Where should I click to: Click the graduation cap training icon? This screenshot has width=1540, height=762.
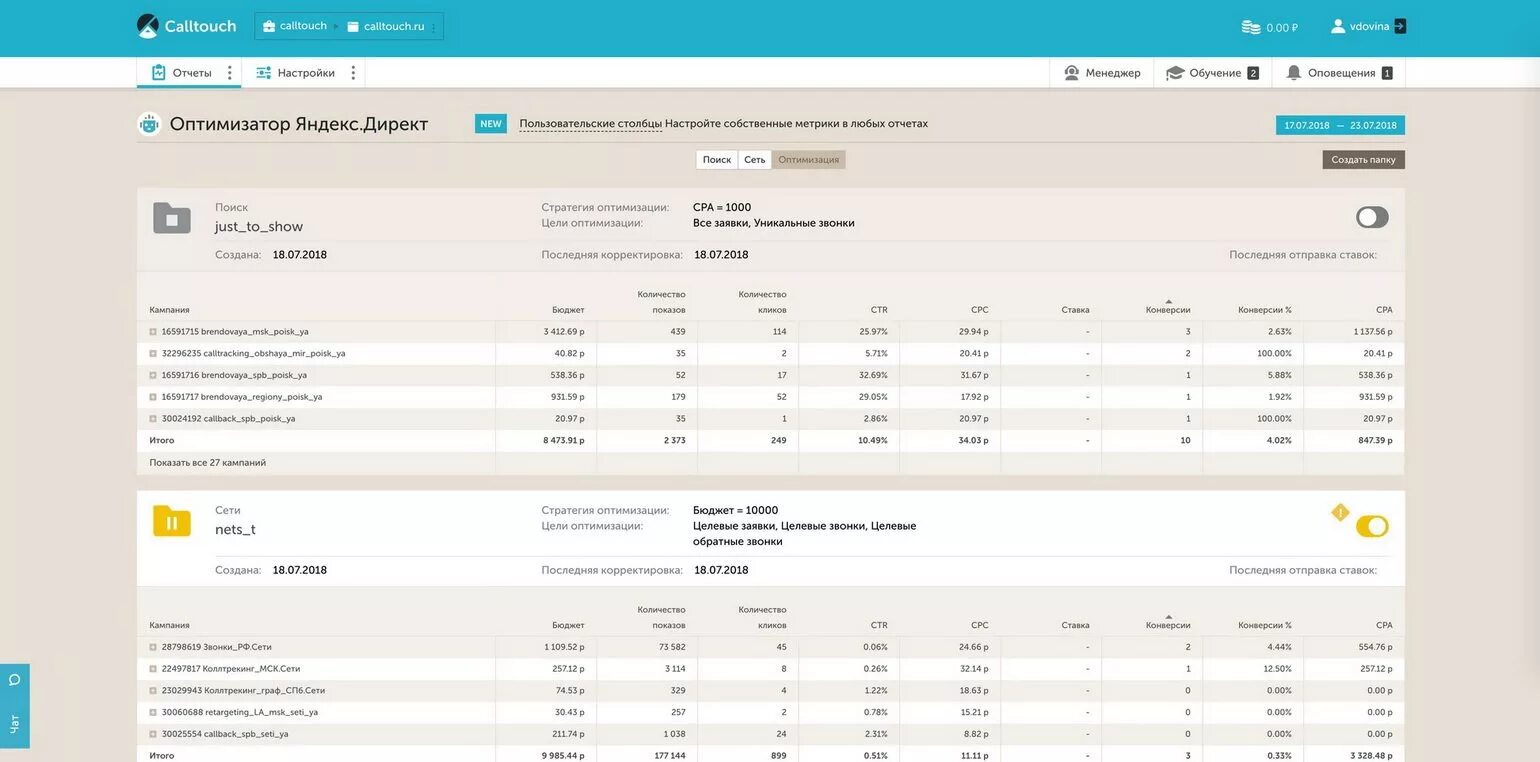pos(1175,73)
